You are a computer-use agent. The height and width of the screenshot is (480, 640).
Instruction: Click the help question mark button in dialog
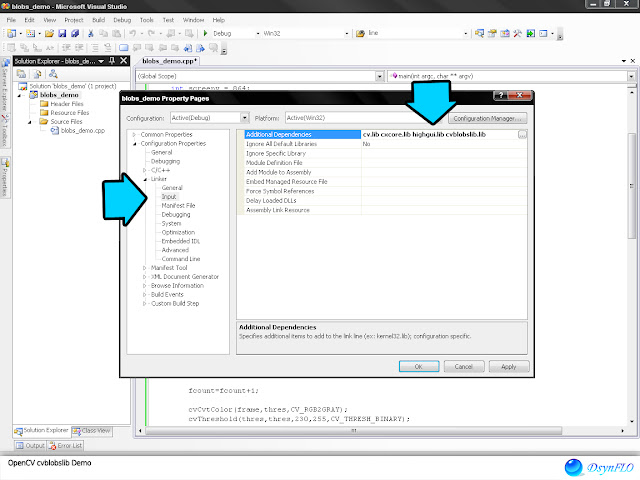500,96
